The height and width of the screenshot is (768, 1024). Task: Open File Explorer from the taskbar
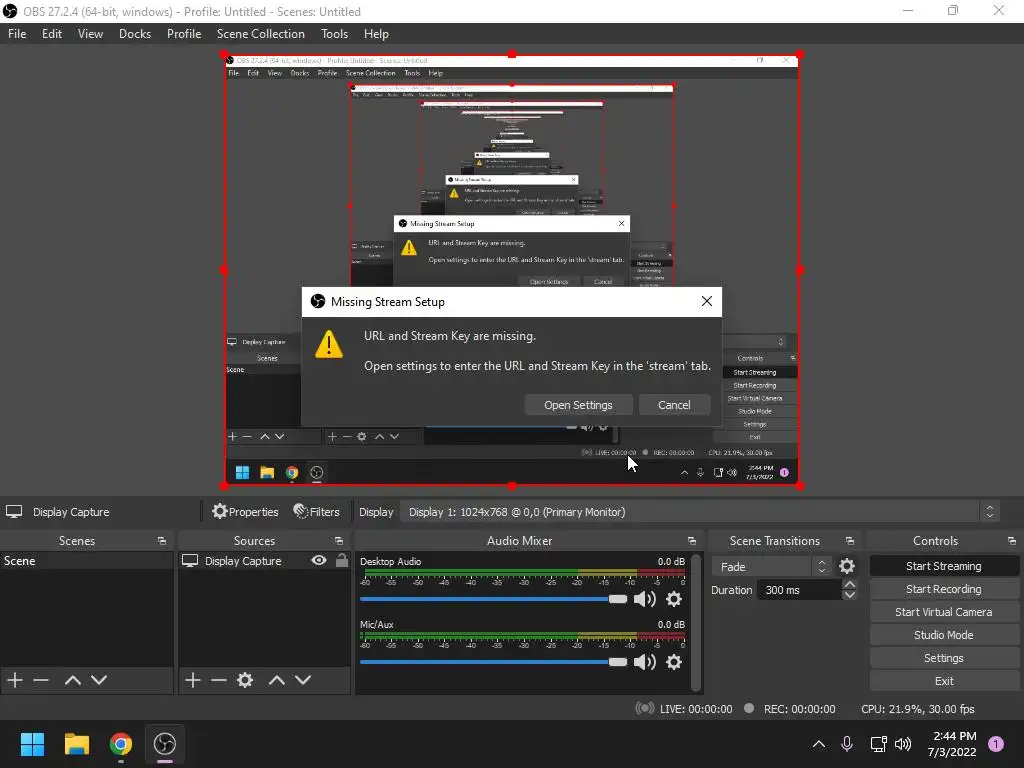click(76, 744)
